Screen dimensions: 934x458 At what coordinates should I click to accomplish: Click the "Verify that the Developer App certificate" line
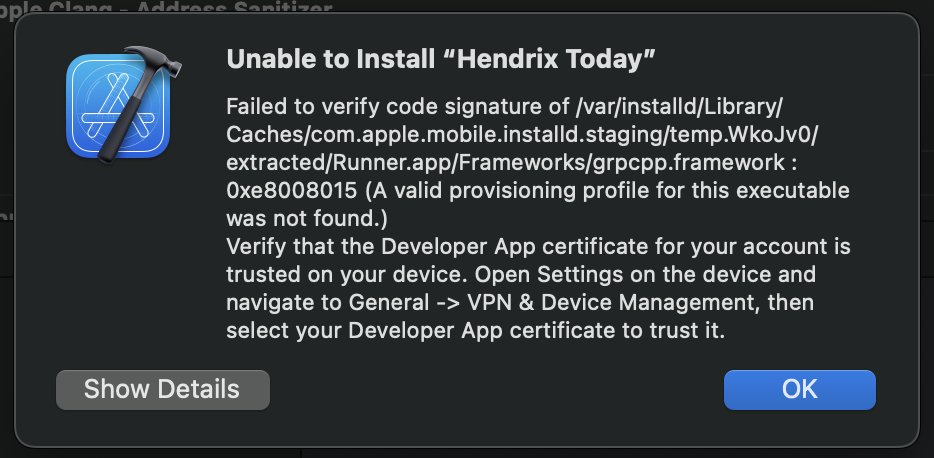pyautogui.click(x=538, y=247)
